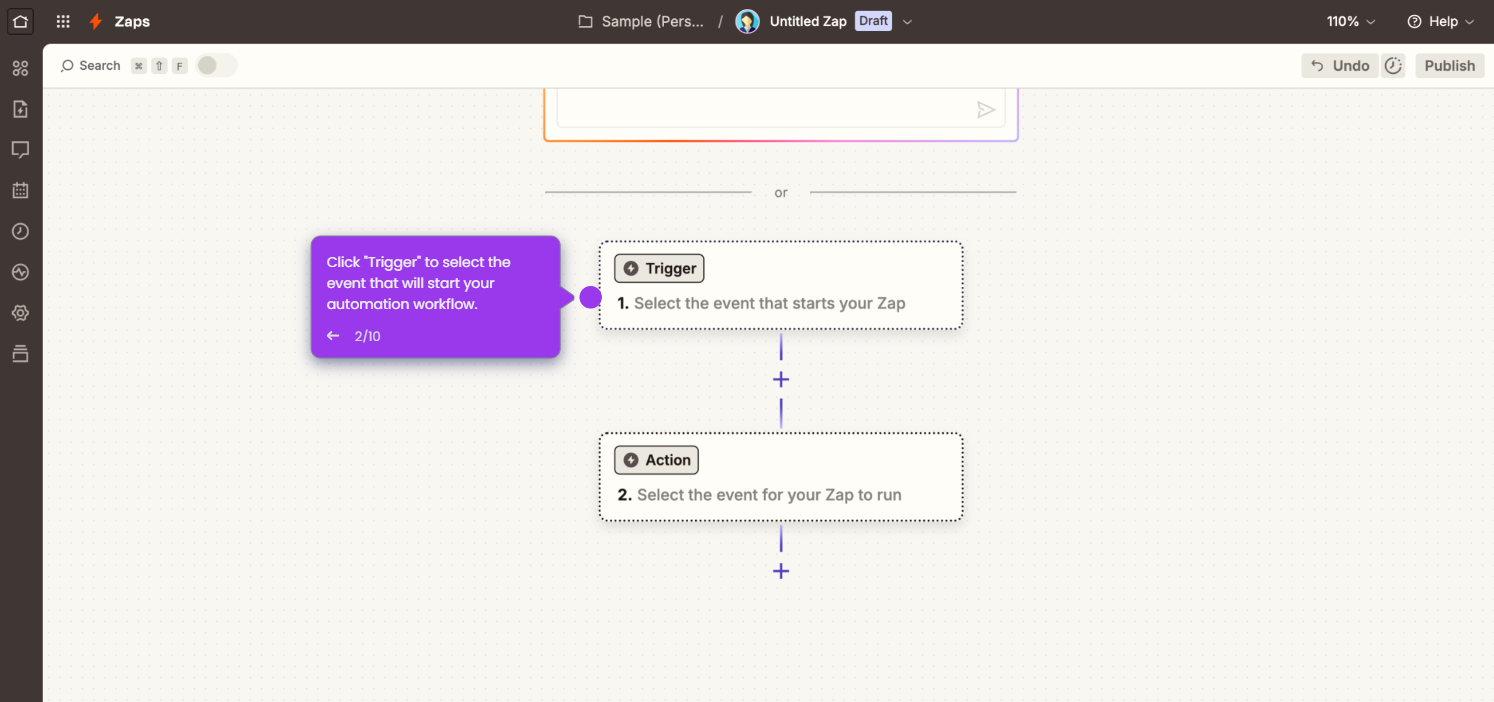Click the Draft status badge
The width and height of the screenshot is (1494, 702).
(x=873, y=21)
